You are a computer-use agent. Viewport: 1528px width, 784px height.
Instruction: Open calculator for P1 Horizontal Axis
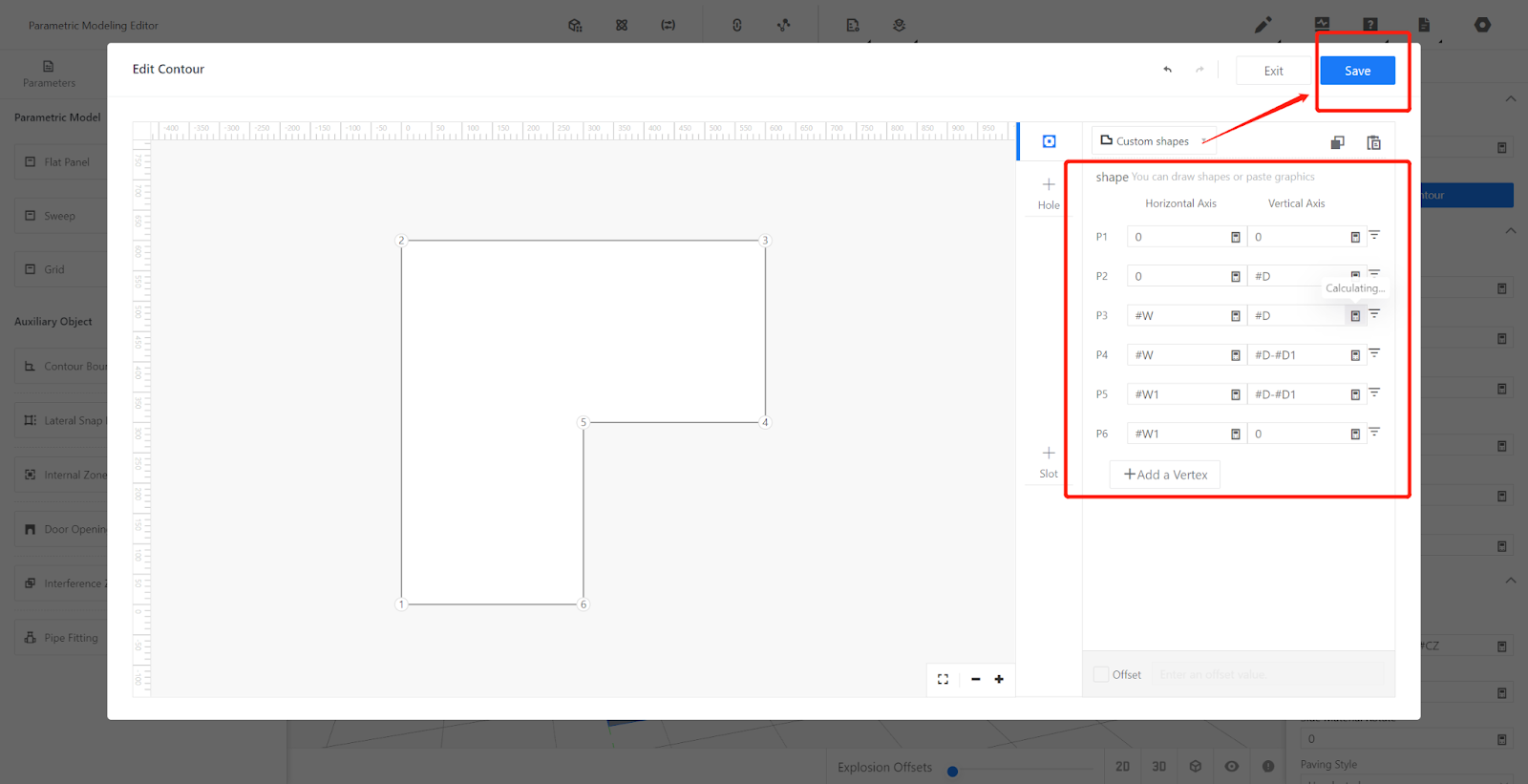tap(1235, 237)
